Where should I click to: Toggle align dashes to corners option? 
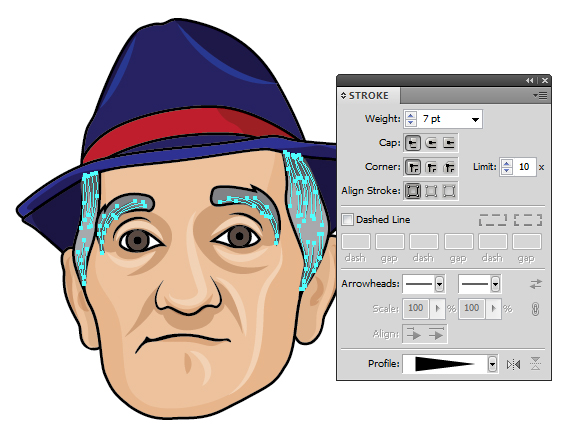pyautogui.click(x=528, y=220)
